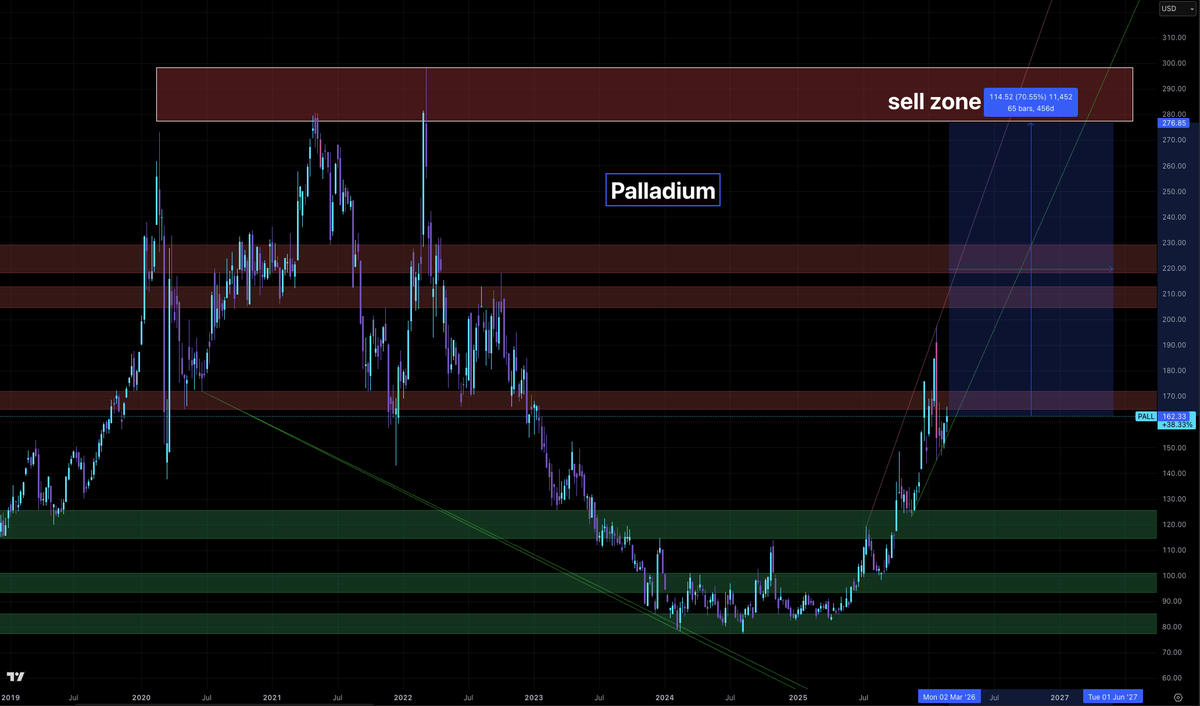Click the 114.52 (70.55%) measurement label
The height and width of the screenshot is (706, 1200).
(1030, 101)
